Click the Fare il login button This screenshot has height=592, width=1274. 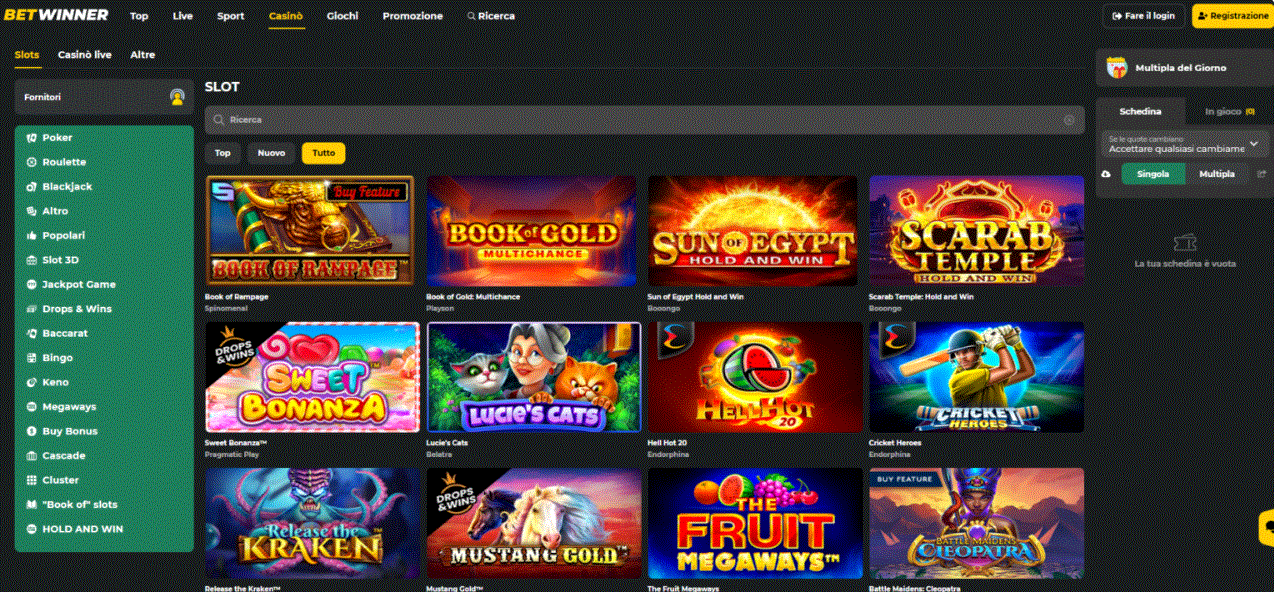1144,16
